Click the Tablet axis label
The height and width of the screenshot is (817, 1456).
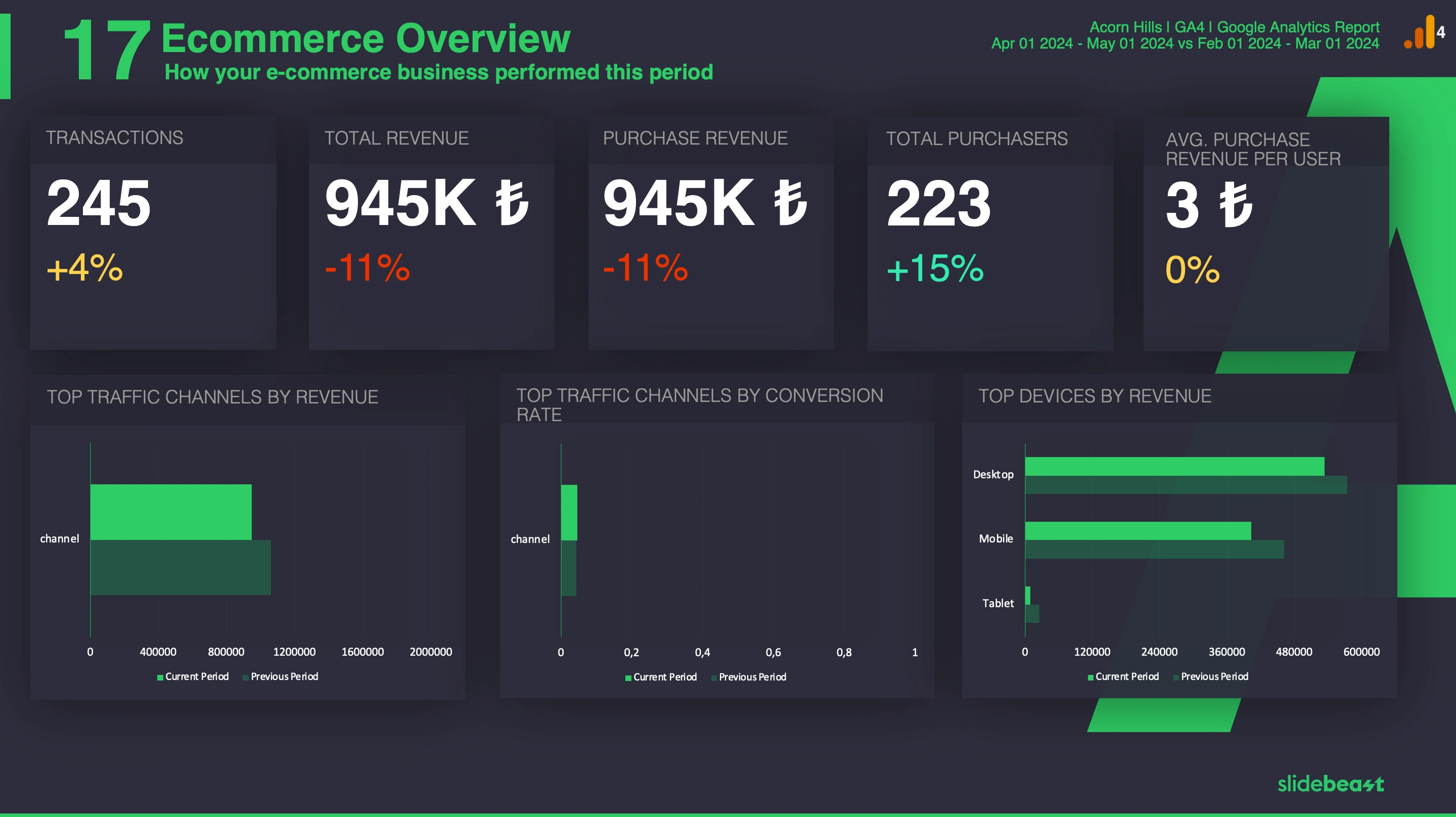point(997,603)
